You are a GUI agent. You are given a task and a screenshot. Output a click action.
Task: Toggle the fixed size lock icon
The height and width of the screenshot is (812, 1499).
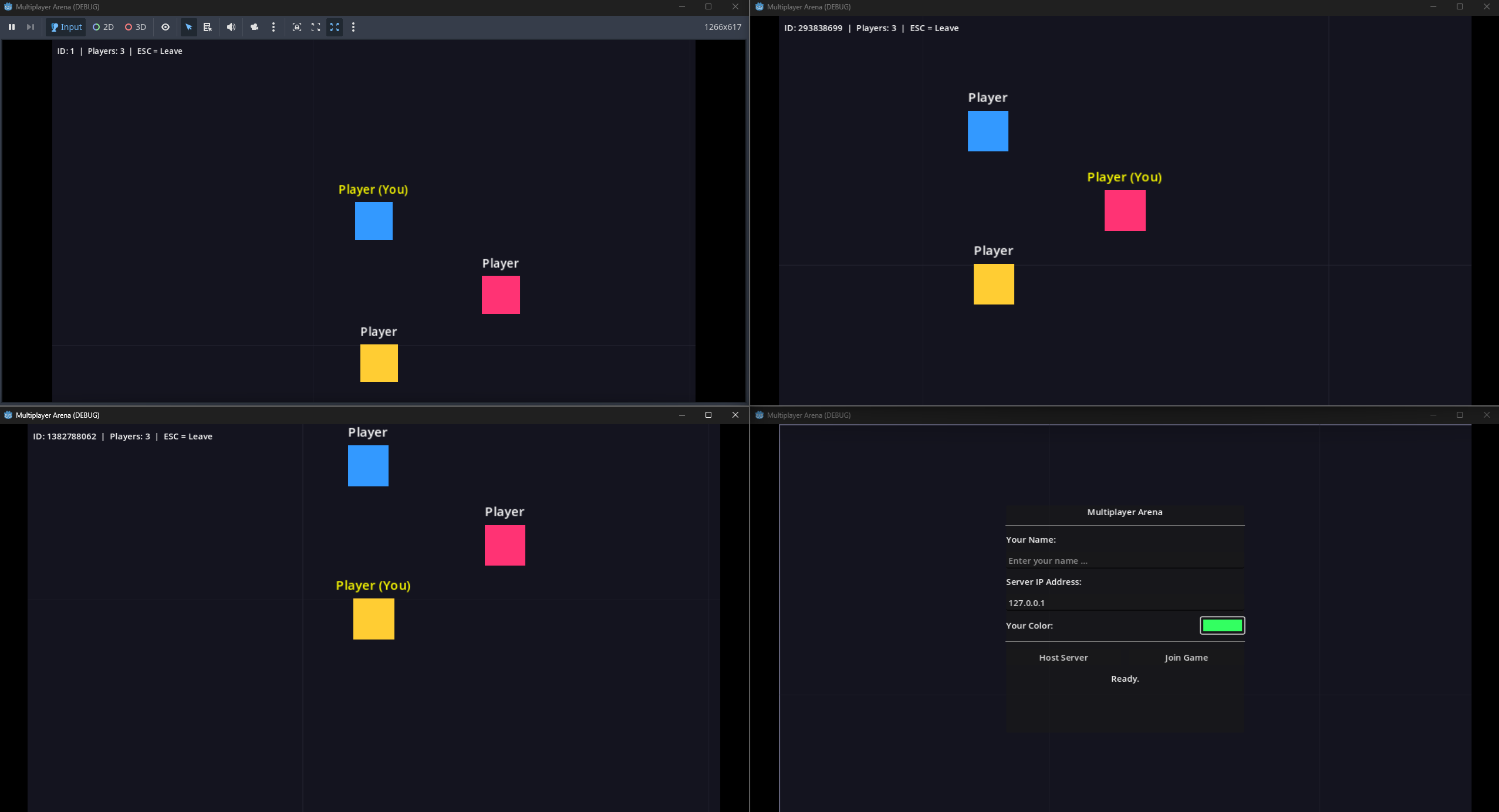[297, 27]
